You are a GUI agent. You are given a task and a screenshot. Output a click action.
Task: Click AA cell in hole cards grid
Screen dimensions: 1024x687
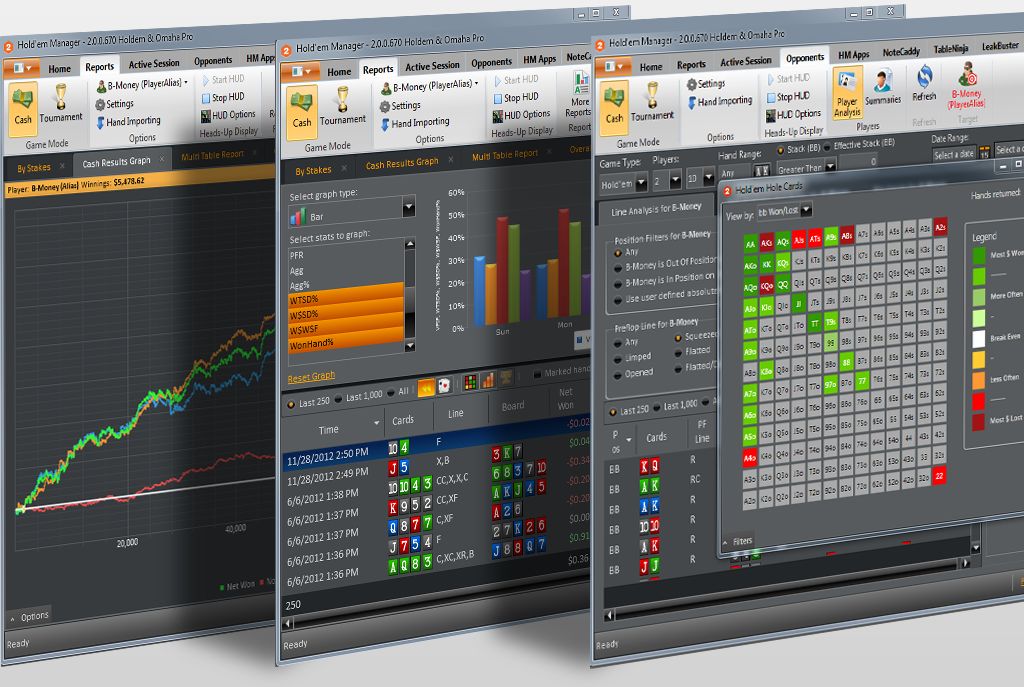(750, 244)
